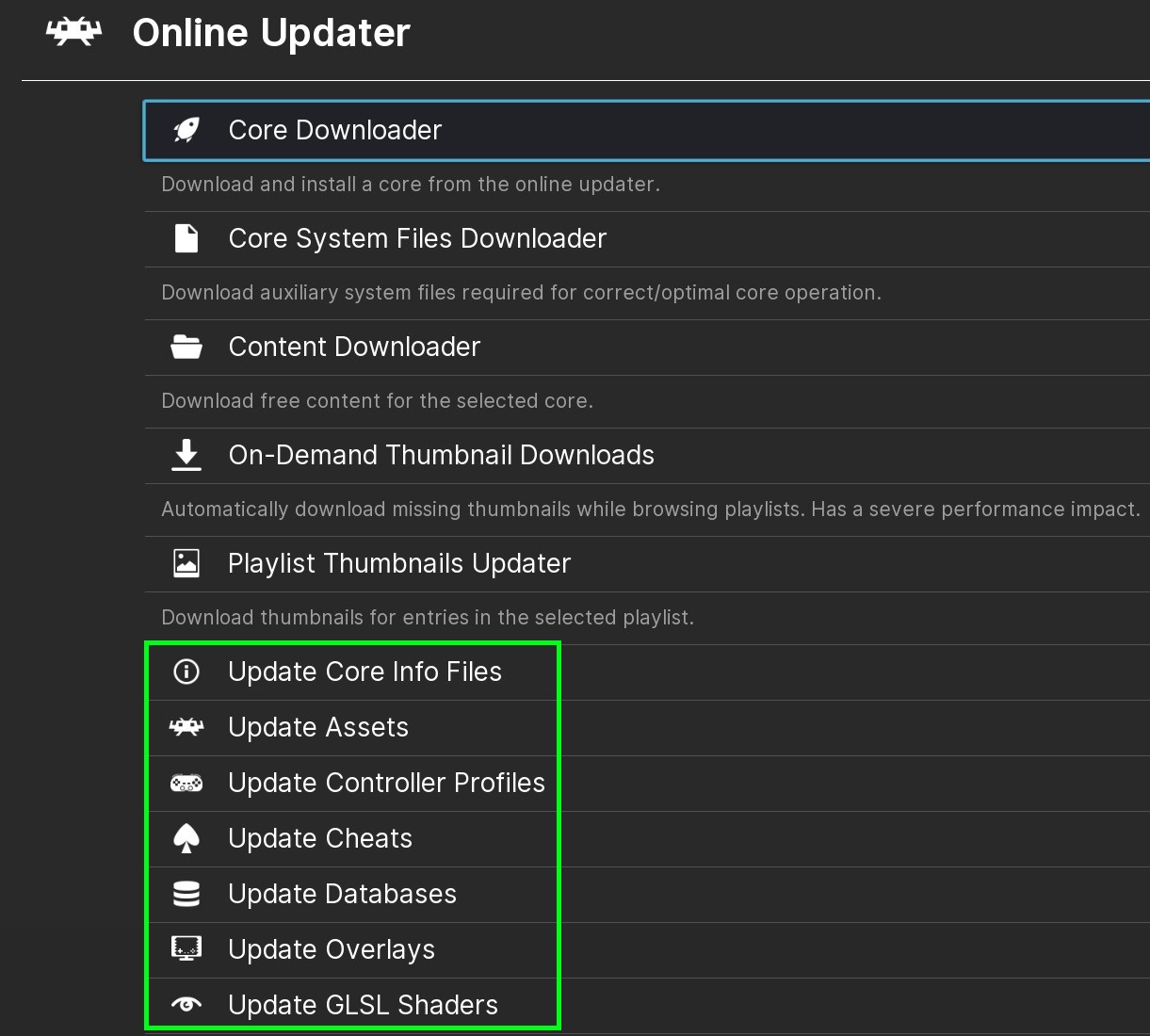The image size is (1150, 1036).
Task: Click the picture icon for Playlist Thumbnails Updater
Action: [x=186, y=563]
